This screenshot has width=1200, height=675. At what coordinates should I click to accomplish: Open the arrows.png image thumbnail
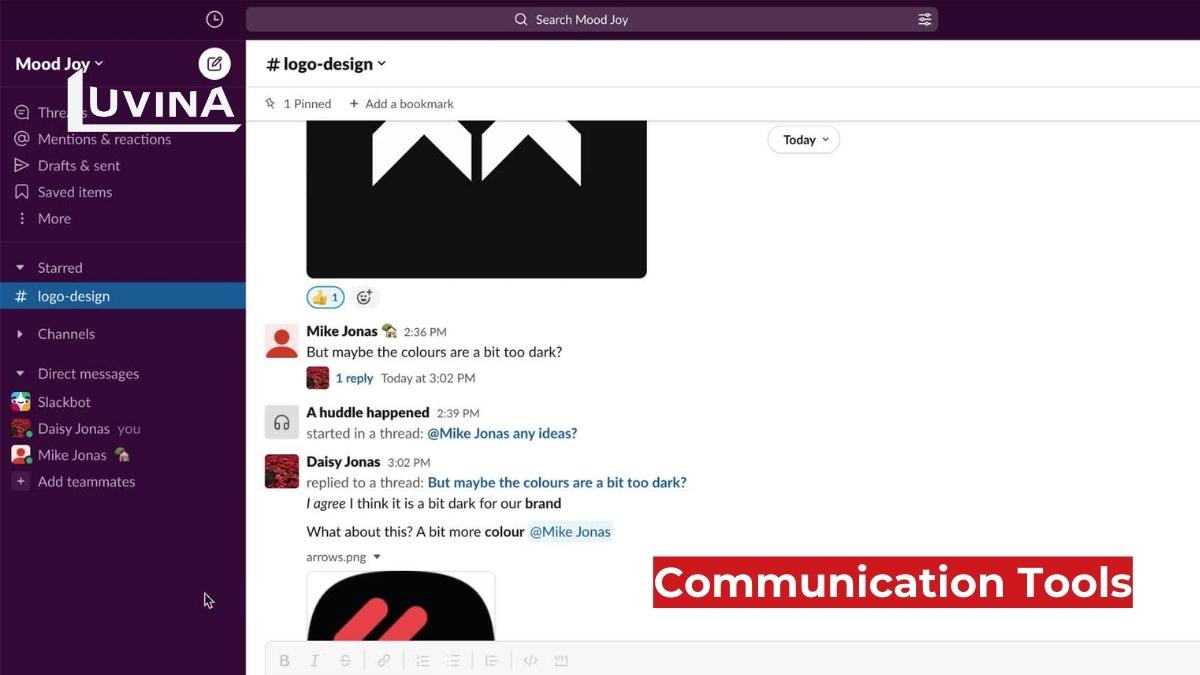pyautogui.click(x=400, y=606)
